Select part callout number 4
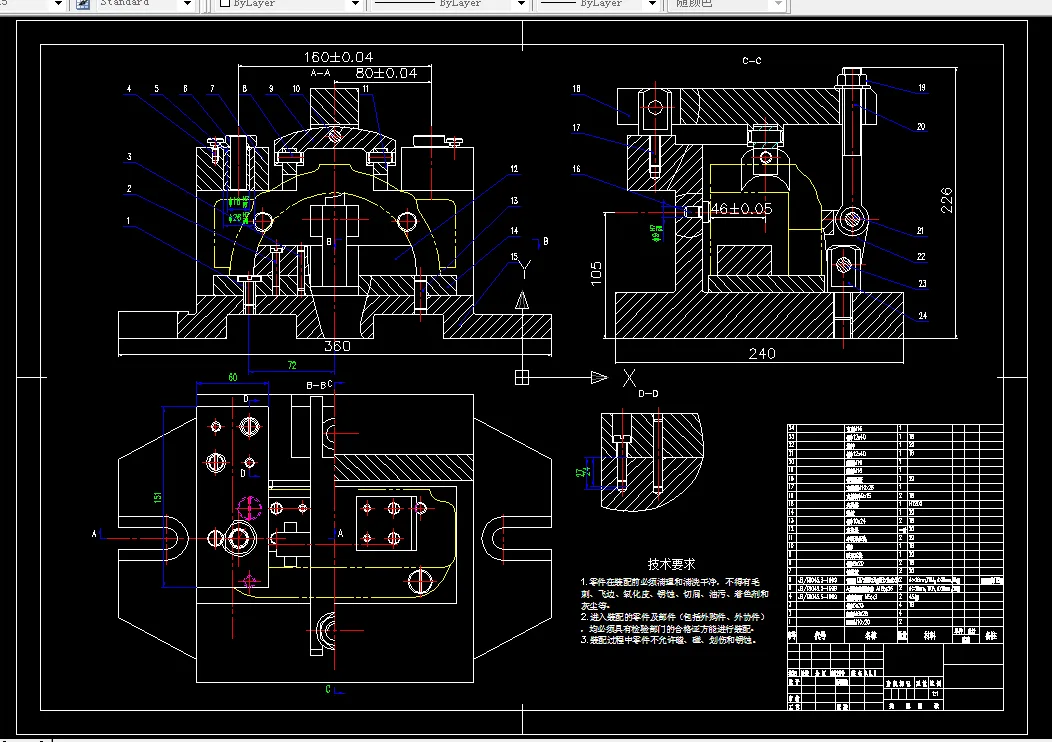1052x742 pixels. [129, 89]
